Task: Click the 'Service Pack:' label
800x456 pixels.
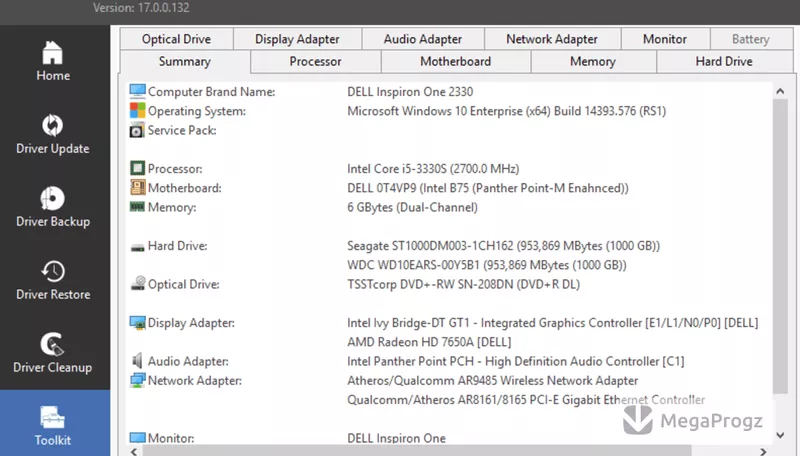Action: click(182, 131)
